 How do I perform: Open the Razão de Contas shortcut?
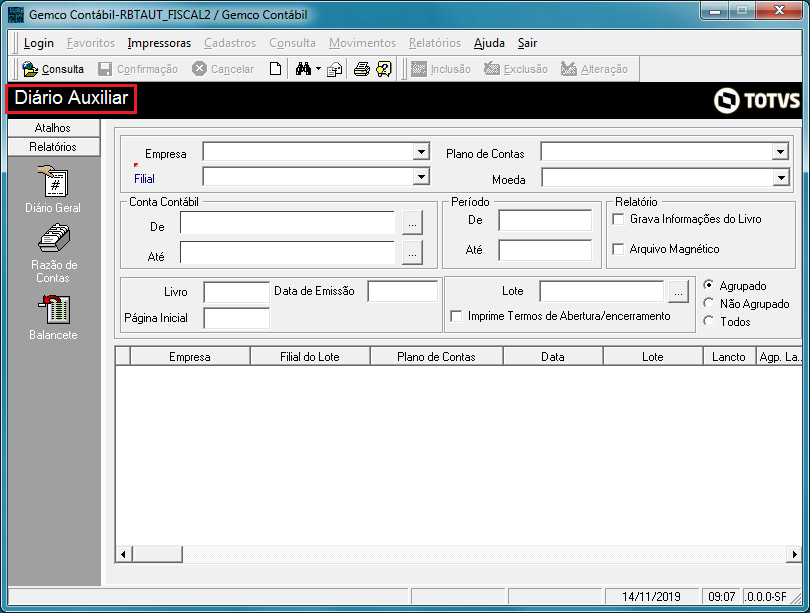(53, 254)
